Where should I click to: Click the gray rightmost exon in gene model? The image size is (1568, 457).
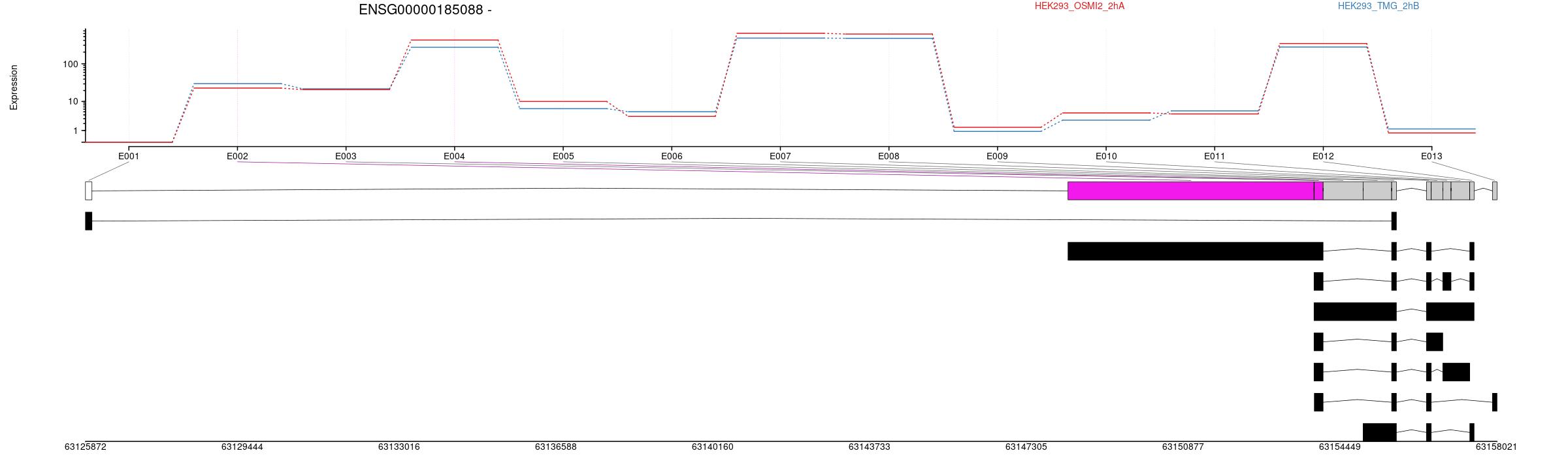pyautogui.click(x=1495, y=191)
